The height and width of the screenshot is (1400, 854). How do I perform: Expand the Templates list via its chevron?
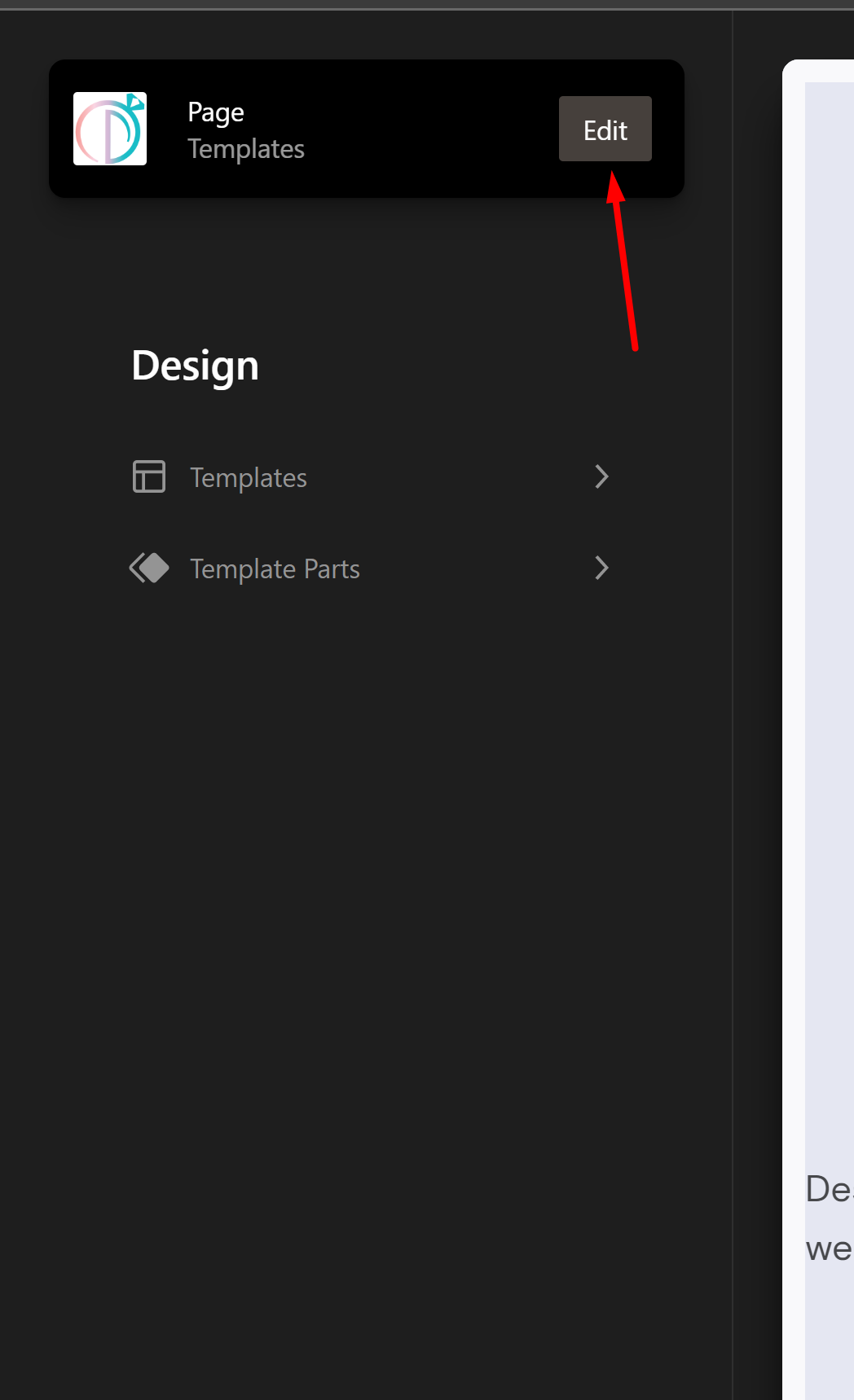(601, 477)
